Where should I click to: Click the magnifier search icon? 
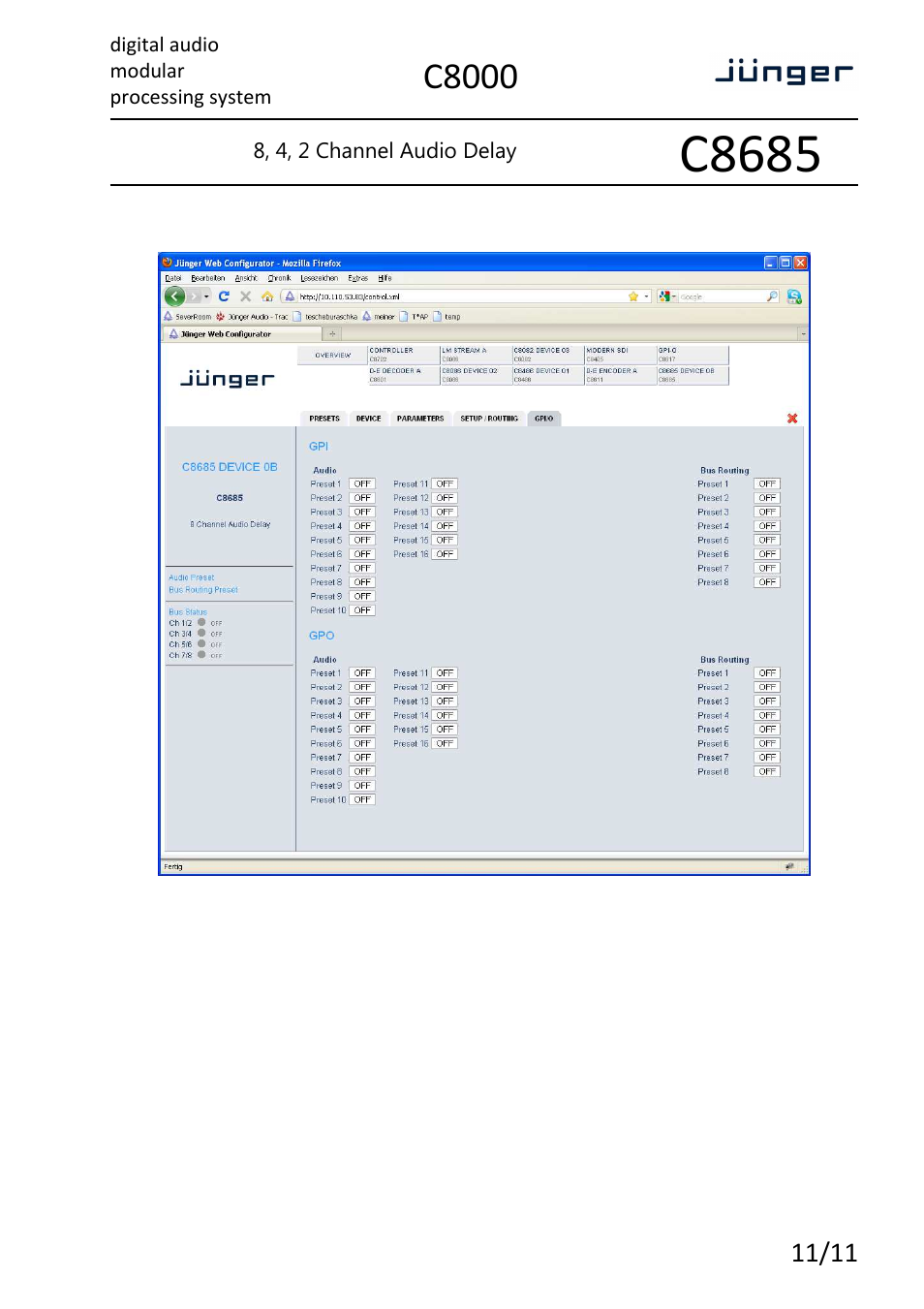coord(772,296)
